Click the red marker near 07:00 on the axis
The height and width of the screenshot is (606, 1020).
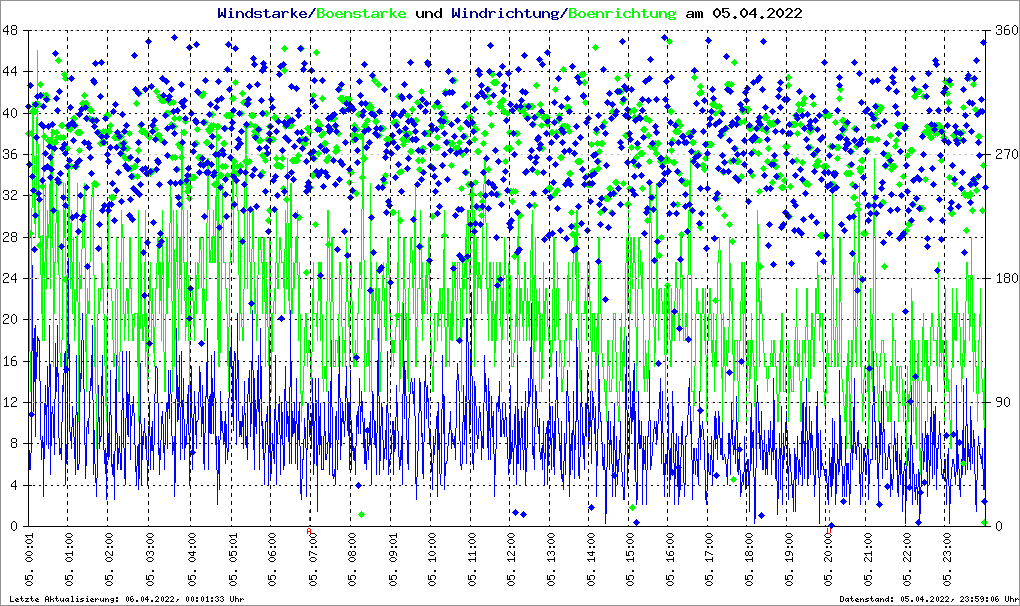coord(309,531)
